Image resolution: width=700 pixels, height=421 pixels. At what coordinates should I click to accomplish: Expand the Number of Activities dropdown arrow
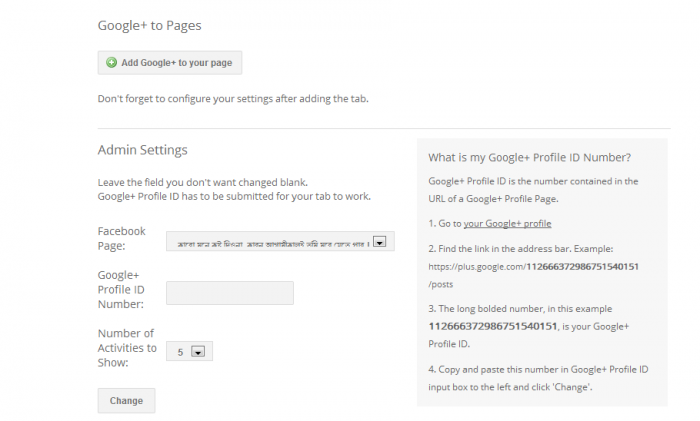[198, 351]
